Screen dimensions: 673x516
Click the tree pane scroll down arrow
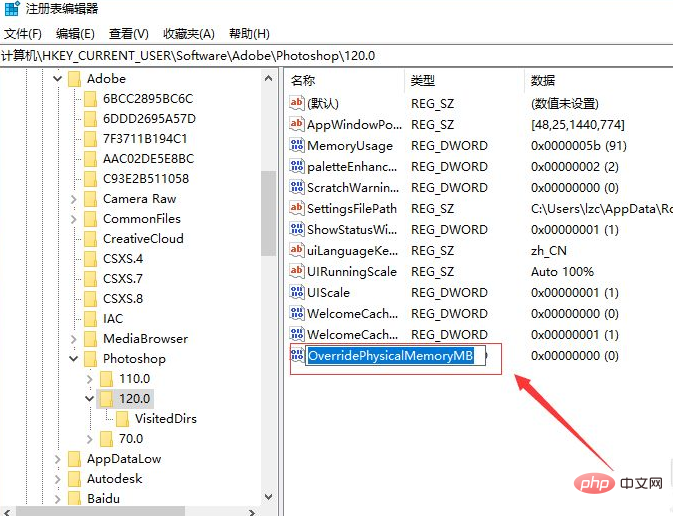tap(269, 497)
